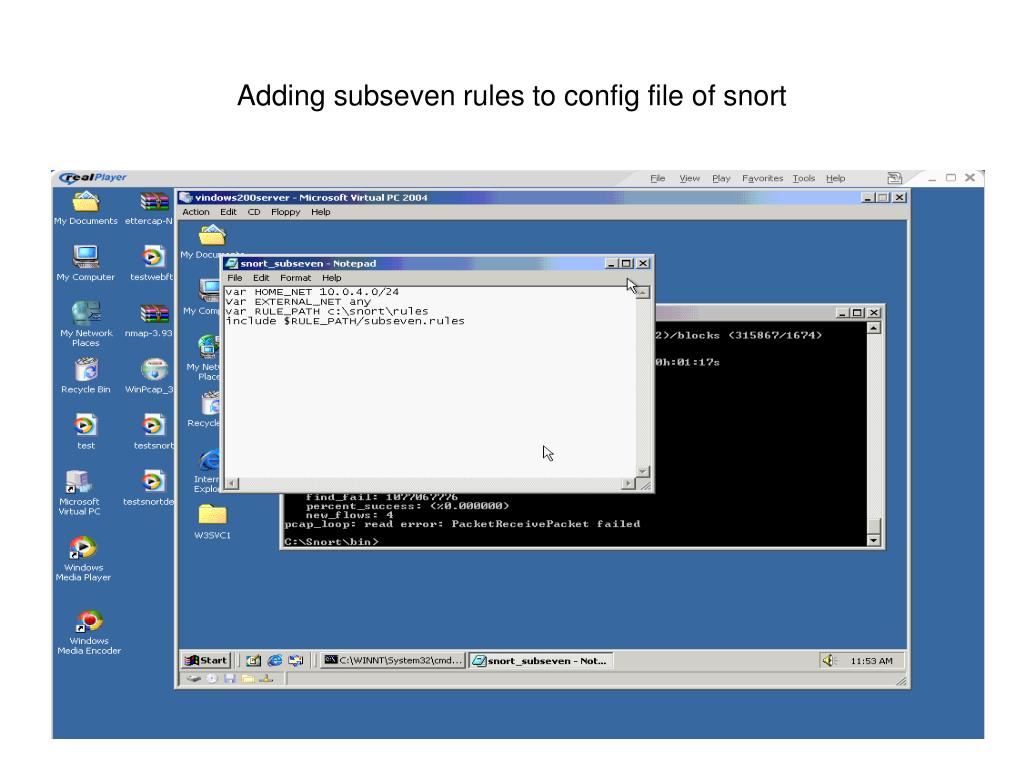Viewport: 1024px width, 768px height.
Task: Select the testsnortde media file icon
Action: (153, 482)
